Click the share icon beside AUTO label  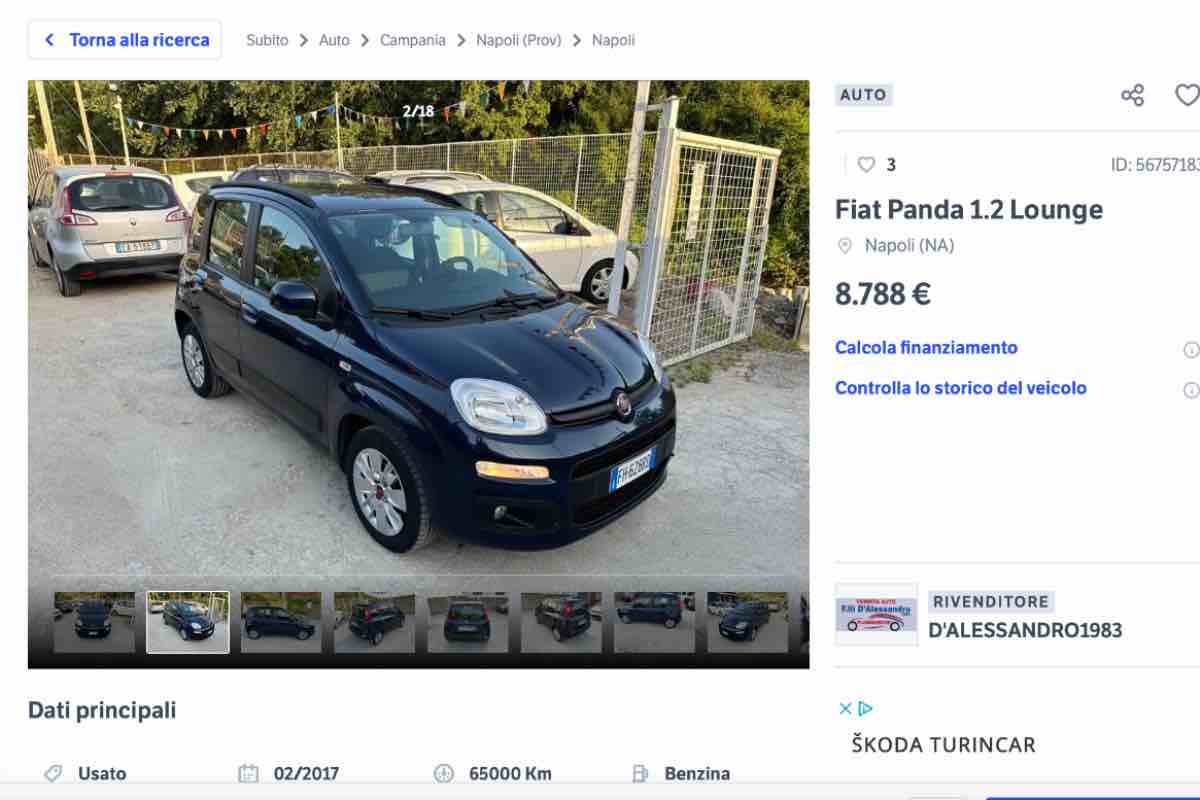(1132, 95)
